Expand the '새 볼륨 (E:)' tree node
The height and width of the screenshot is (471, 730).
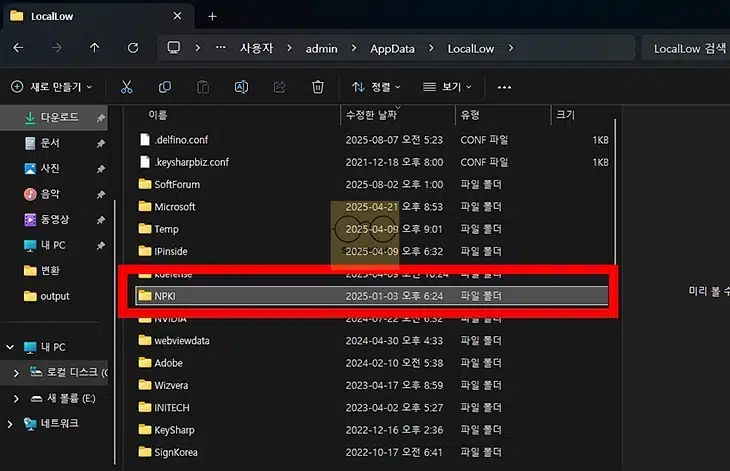[x=16, y=398]
